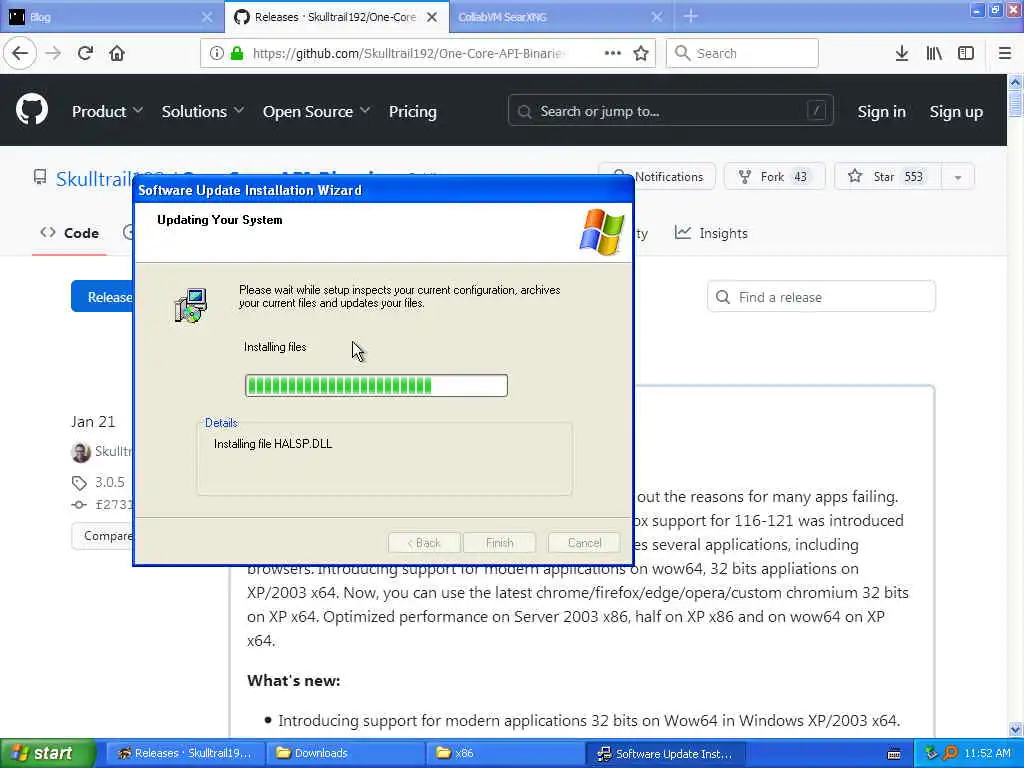The image size is (1024, 768).
Task: Click the on-screen keyboard tray icon
Action: click(x=894, y=754)
